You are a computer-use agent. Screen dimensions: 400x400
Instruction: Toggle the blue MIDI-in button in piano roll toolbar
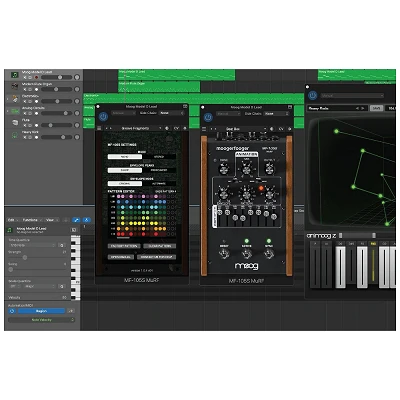[86, 220]
